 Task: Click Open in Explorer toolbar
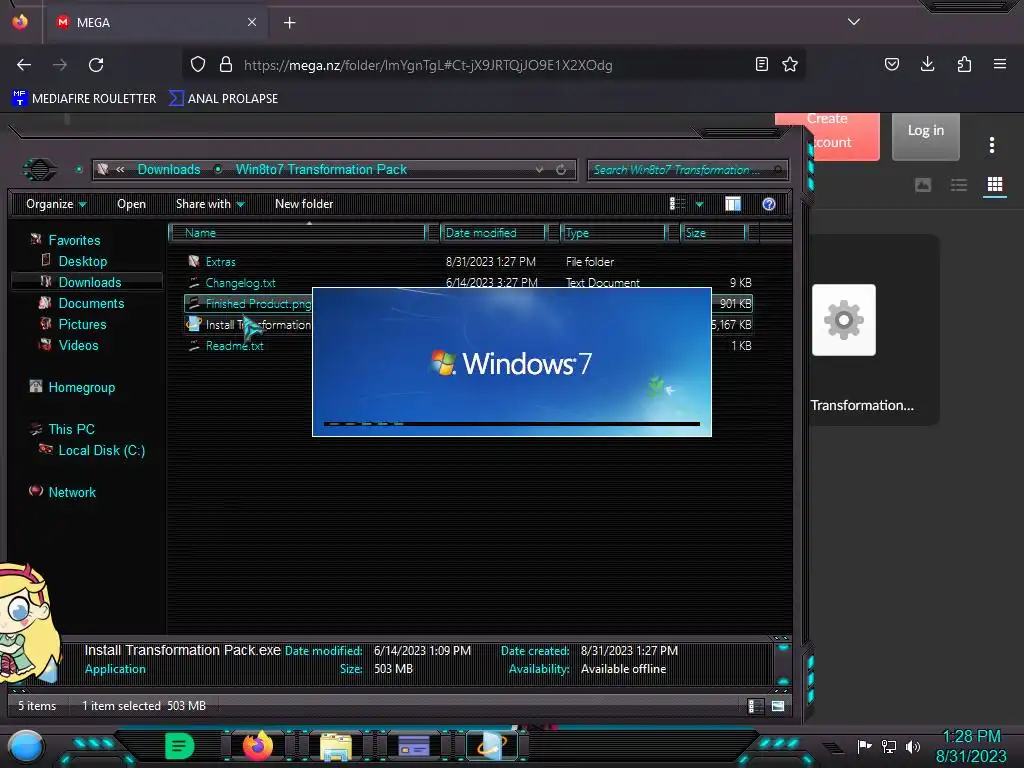click(x=131, y=204)
